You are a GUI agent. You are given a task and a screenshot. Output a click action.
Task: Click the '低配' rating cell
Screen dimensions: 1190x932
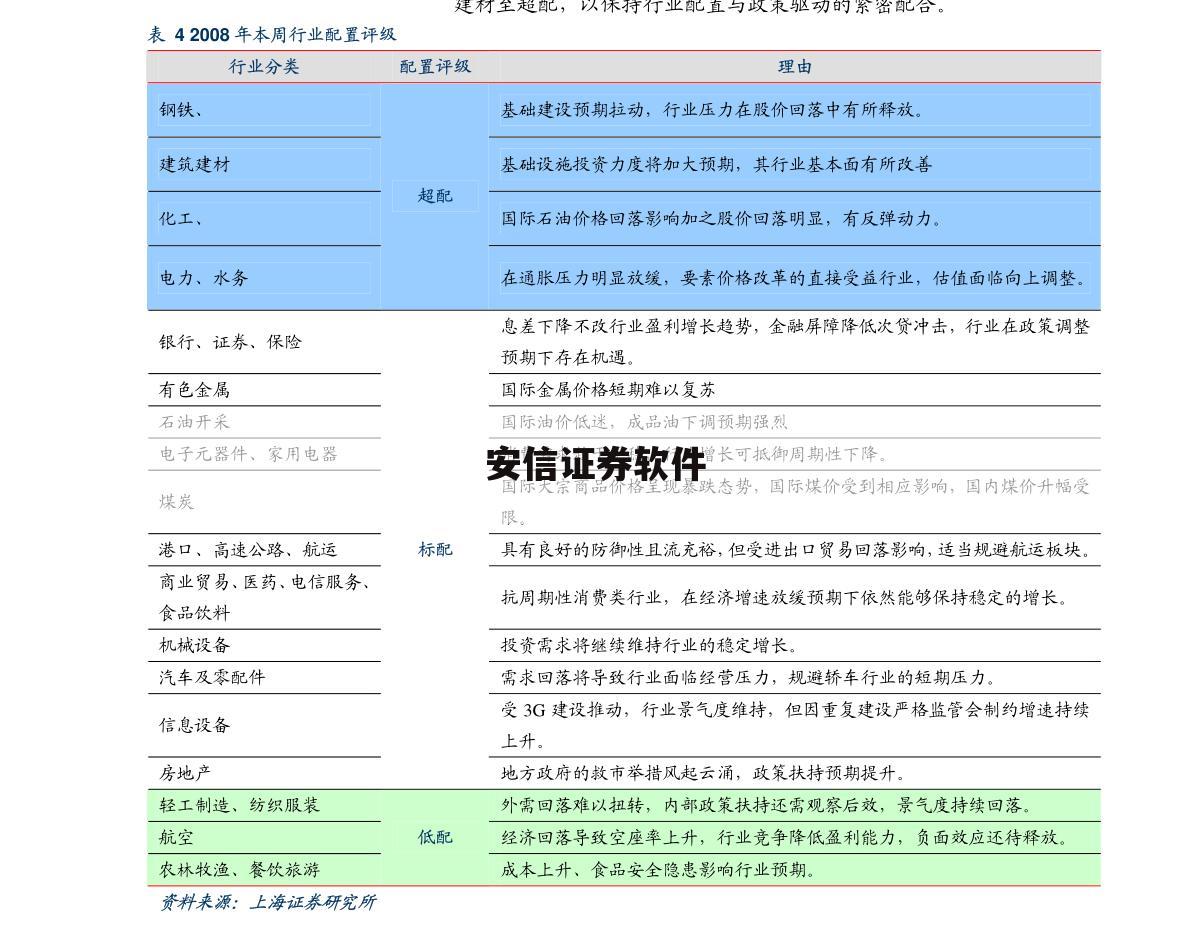[435, 837]
